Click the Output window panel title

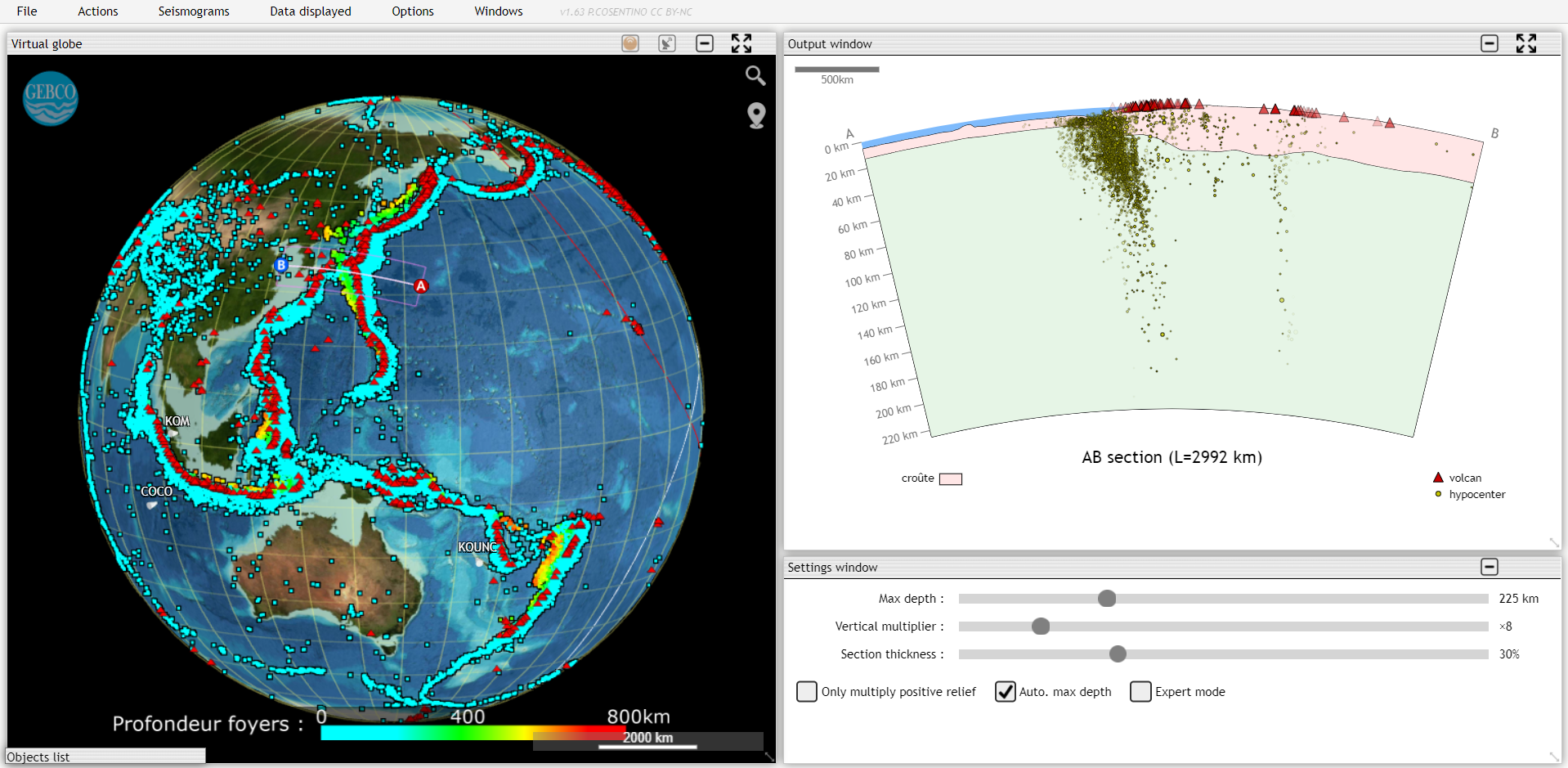830,44
